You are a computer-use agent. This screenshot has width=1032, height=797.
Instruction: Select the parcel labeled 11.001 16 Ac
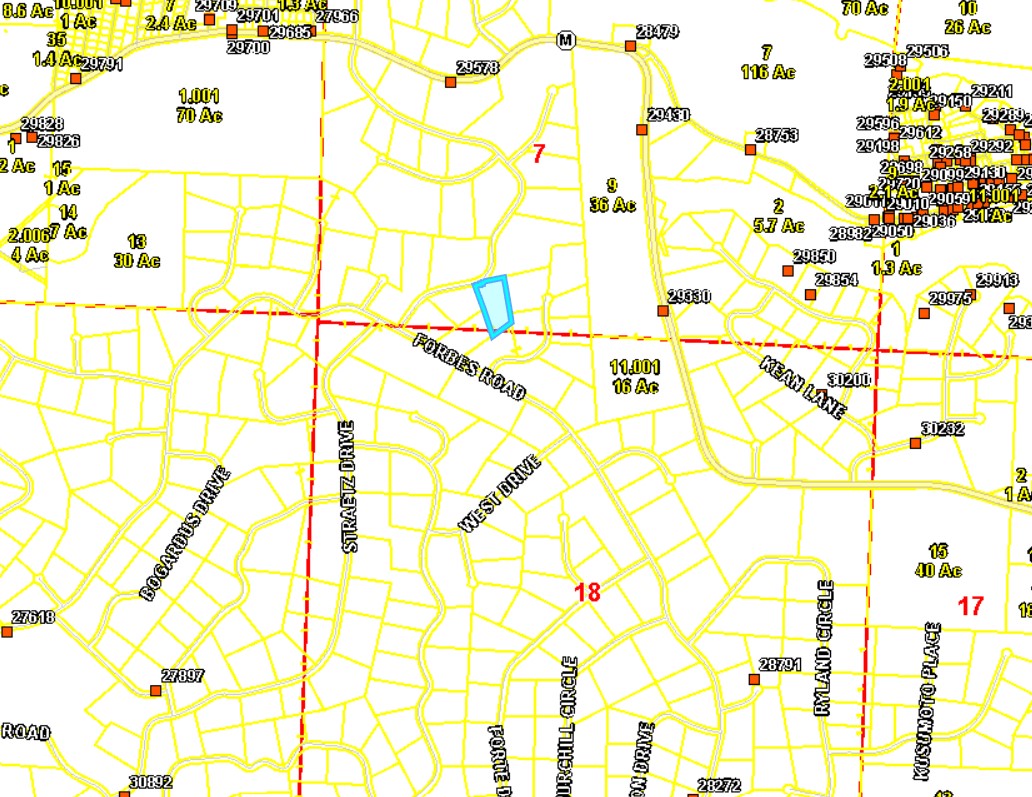click(x=635, y=376)
